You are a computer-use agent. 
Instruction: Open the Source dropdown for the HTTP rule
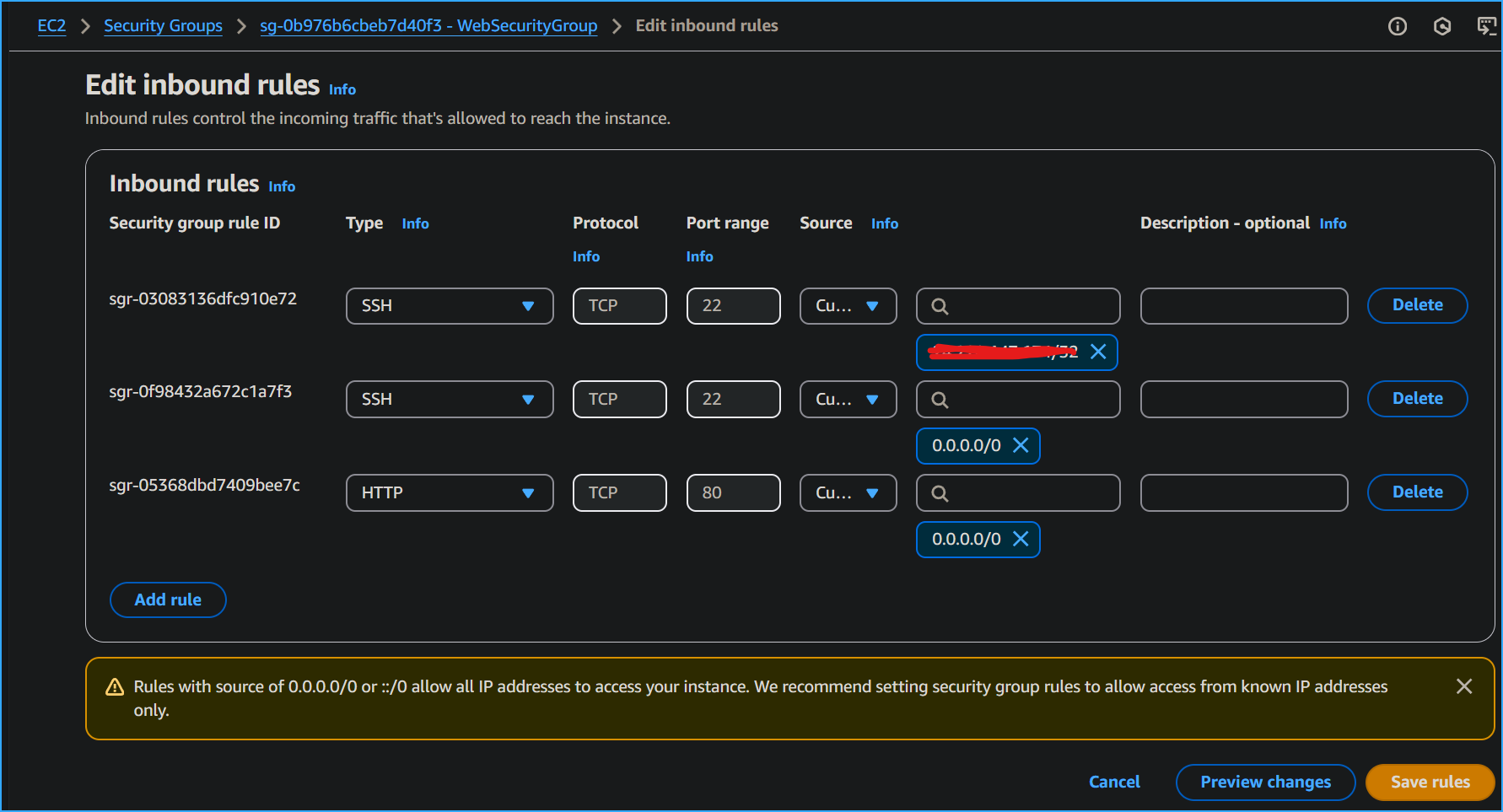pyautogui.click(x=848, y=492)
